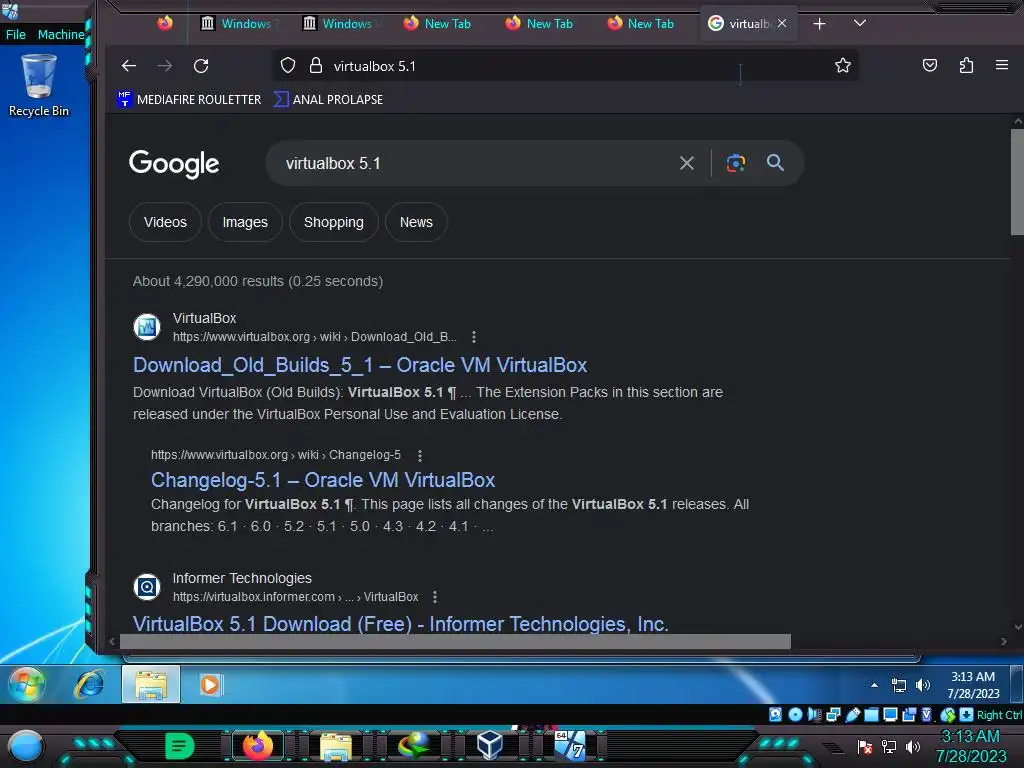Click the Google magnifier search icon
Viewport: 1024px width, 768px height.
tap(775, 163)
